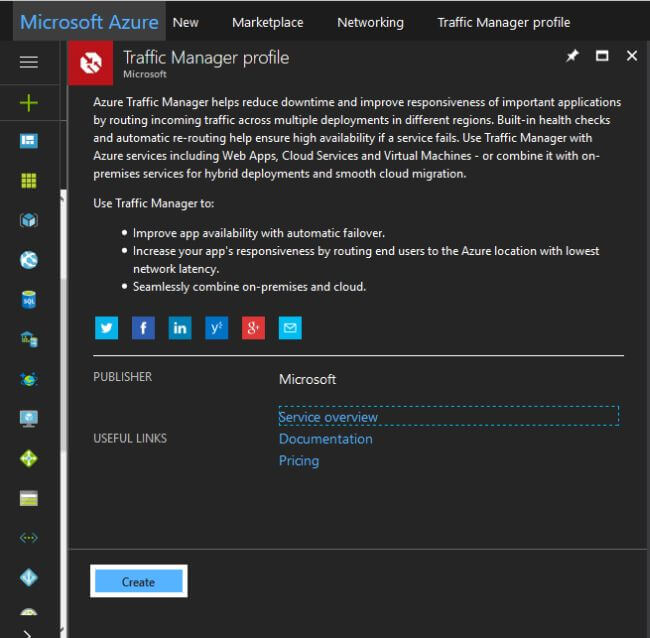This screenshot has height=638, width=650.
Task: Open Resource groups cube icon
Action: [x=29, y=220]
